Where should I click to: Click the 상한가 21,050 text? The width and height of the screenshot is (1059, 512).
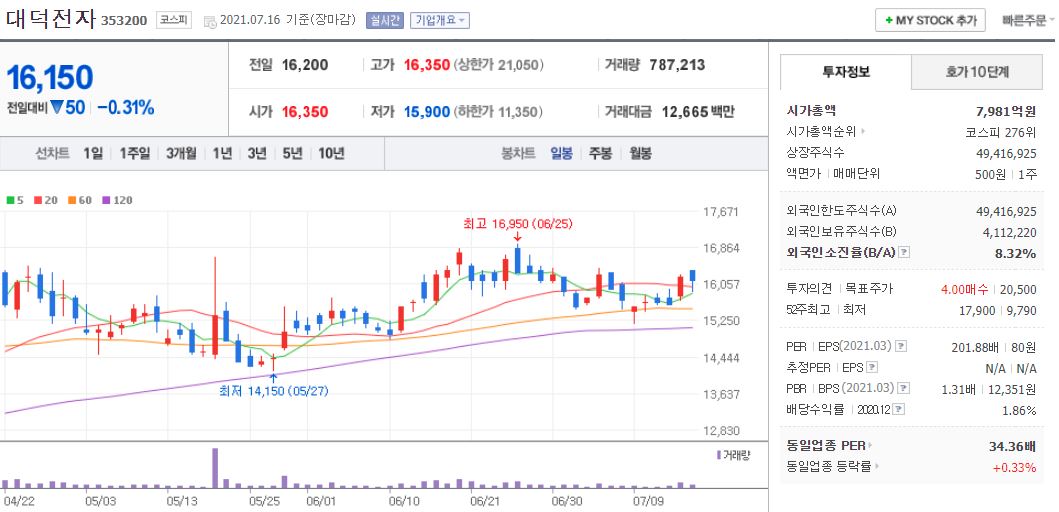pyautogui.click(x=498, y=65)
